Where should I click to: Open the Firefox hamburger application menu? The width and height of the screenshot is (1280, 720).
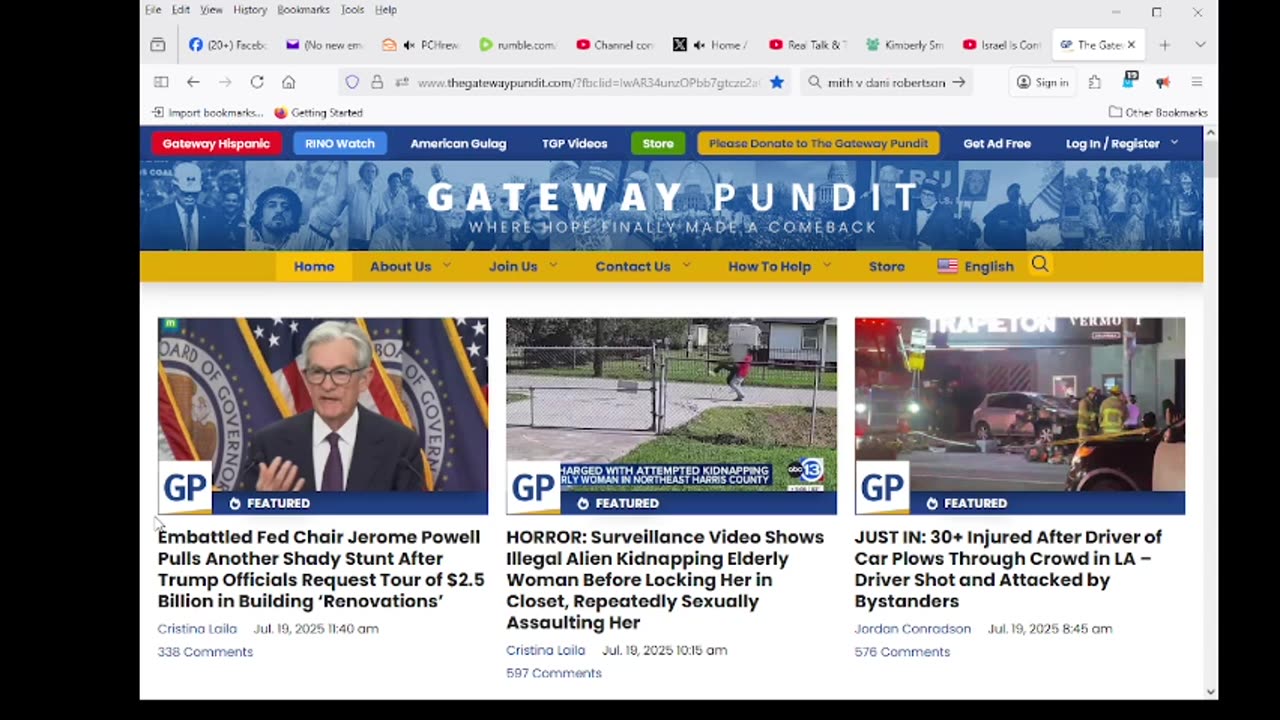tap(1196, 82)
